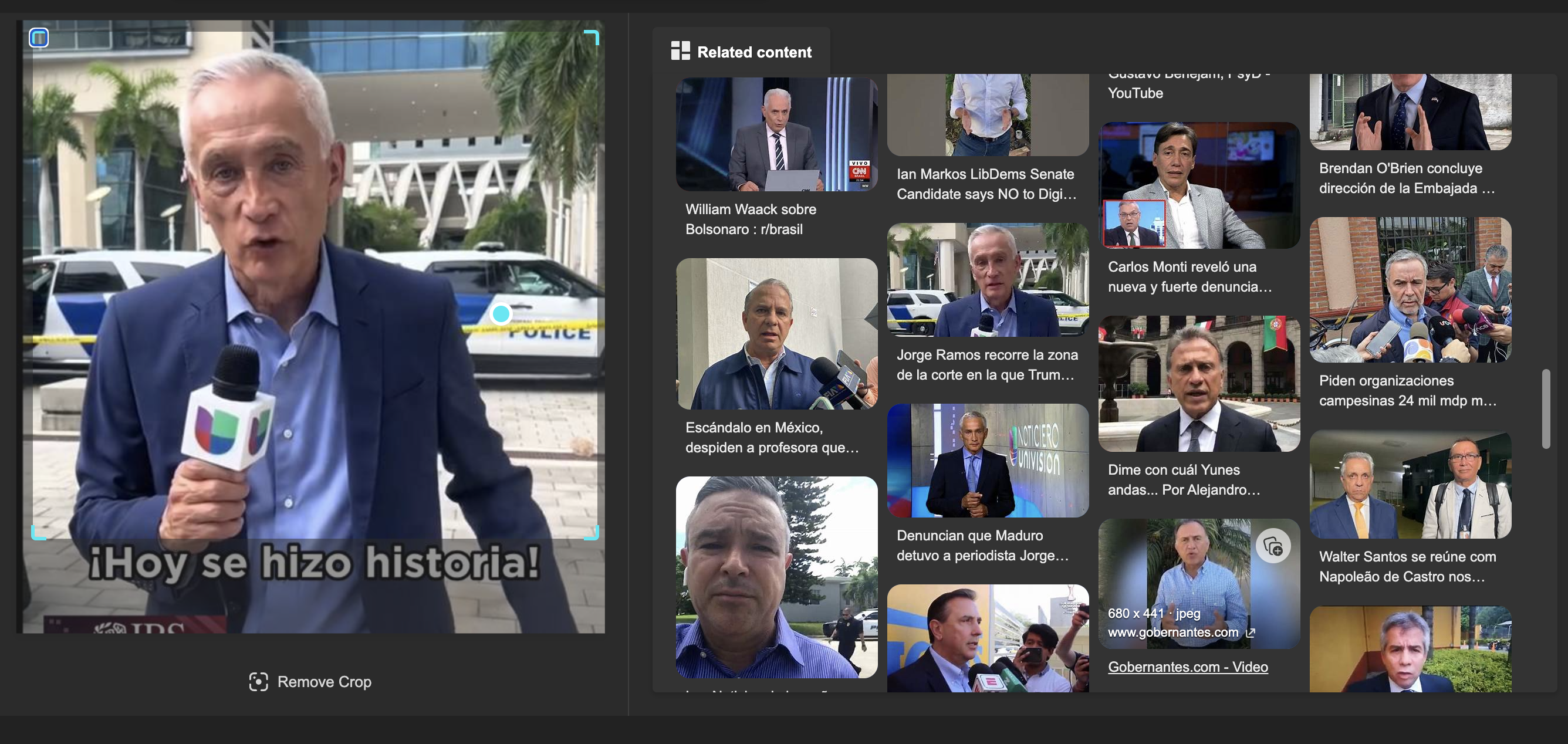Open the Gobernantes.com - Video link
Viewport: 1568px width, 744px height.
coord(1188,667)
